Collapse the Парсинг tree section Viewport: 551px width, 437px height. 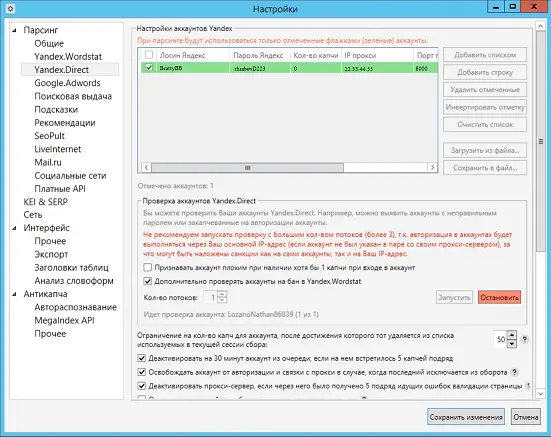pos(14,30)
